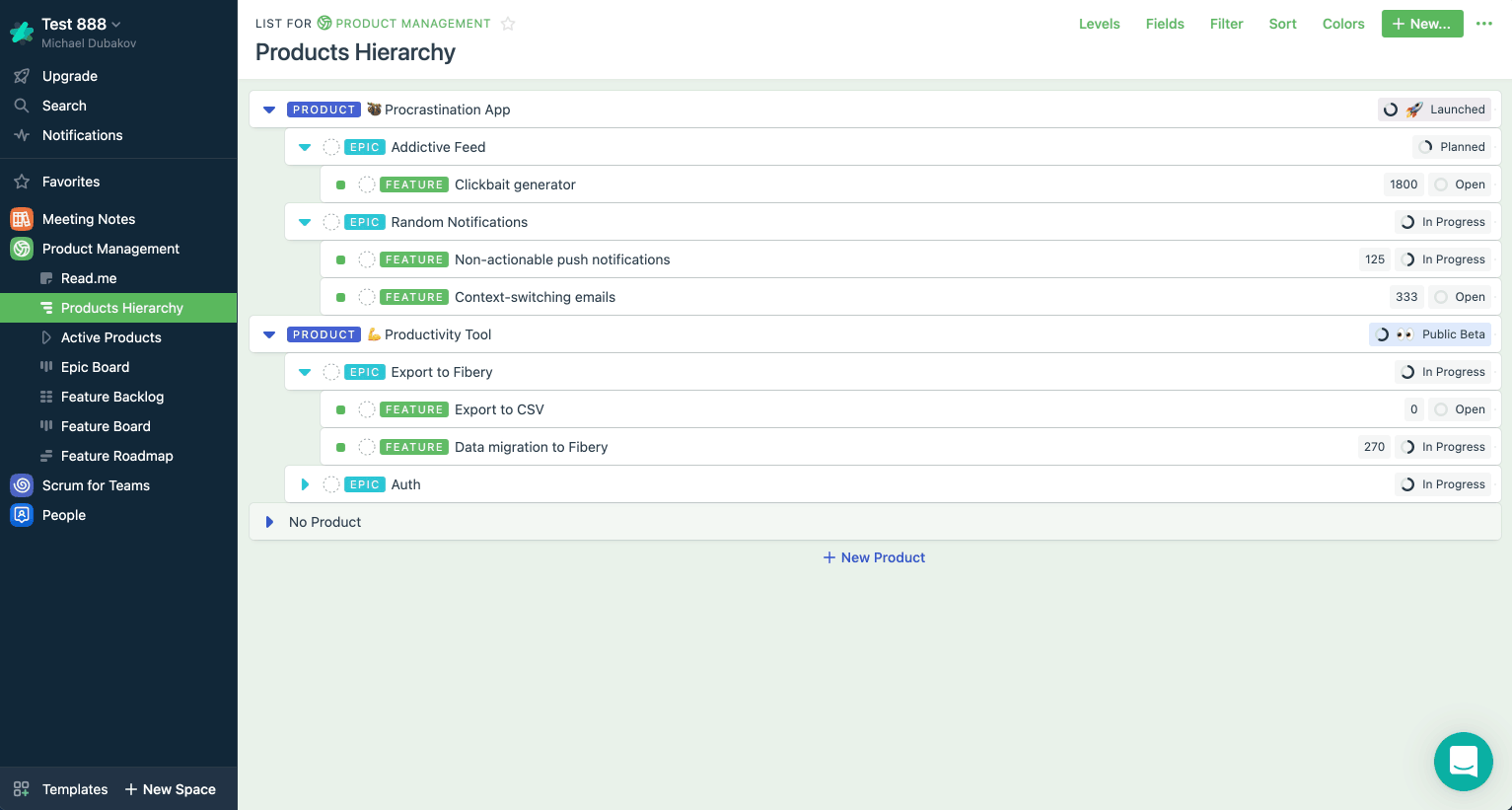Open the Search icon in the sidebar
The width and height of the screenshot is (1512, 810).
[x=22, y=106]
